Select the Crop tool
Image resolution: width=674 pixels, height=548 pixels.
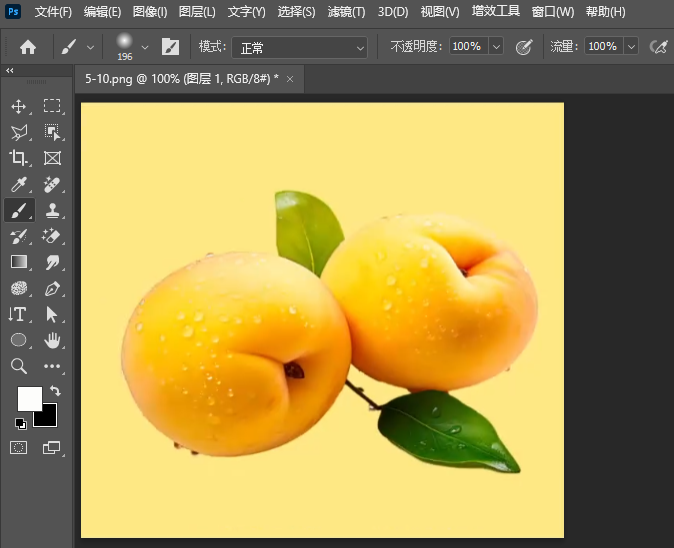[x=18, y=158]
